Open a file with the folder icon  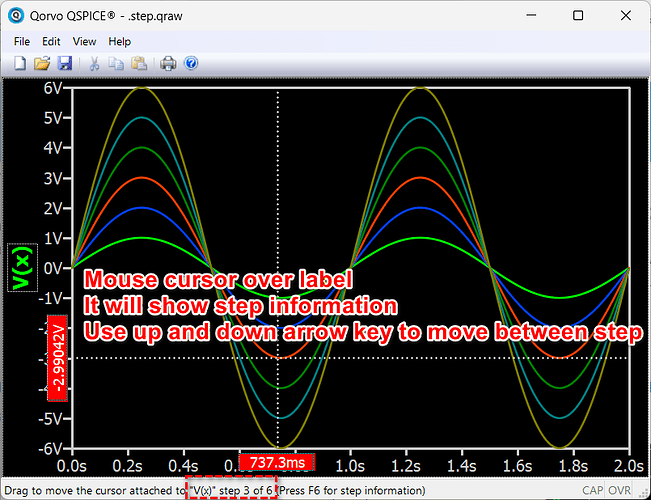coord(42,63)
